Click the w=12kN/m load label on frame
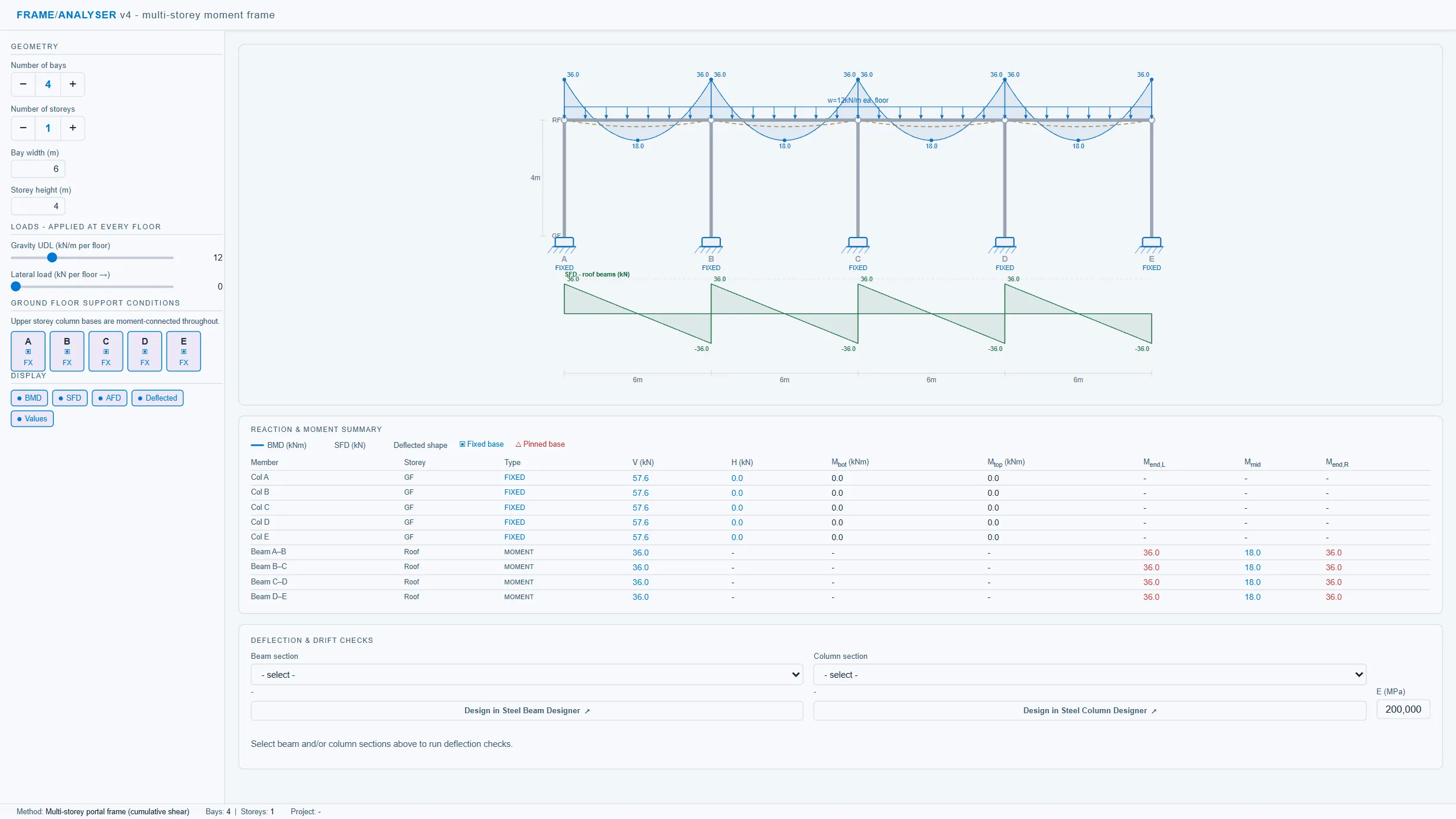Screen dimensions: 1456x819 [x=857, y=100]
